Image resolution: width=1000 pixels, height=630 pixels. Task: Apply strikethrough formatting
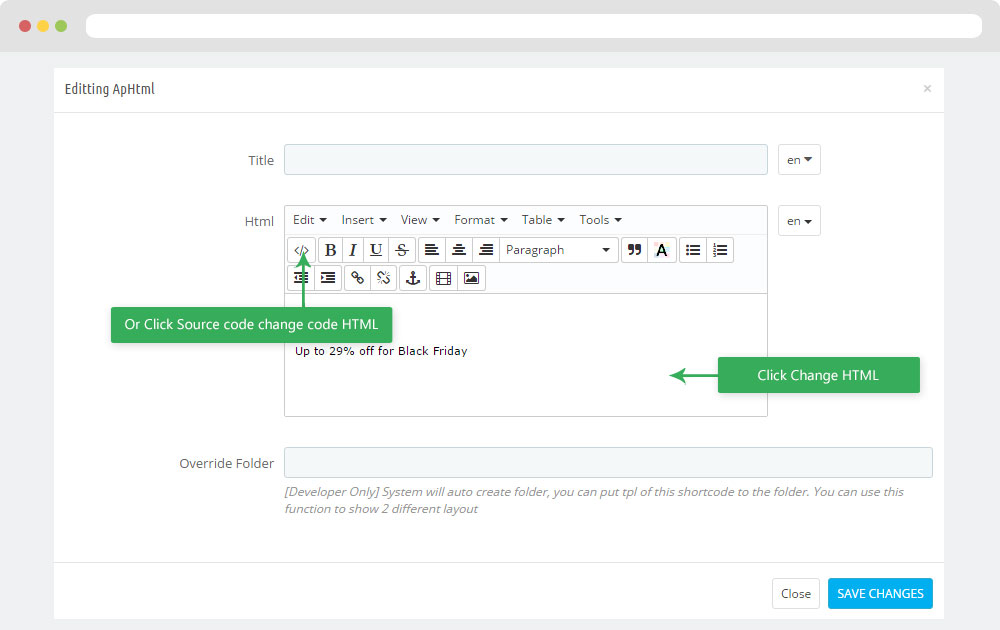click(402, 250)
